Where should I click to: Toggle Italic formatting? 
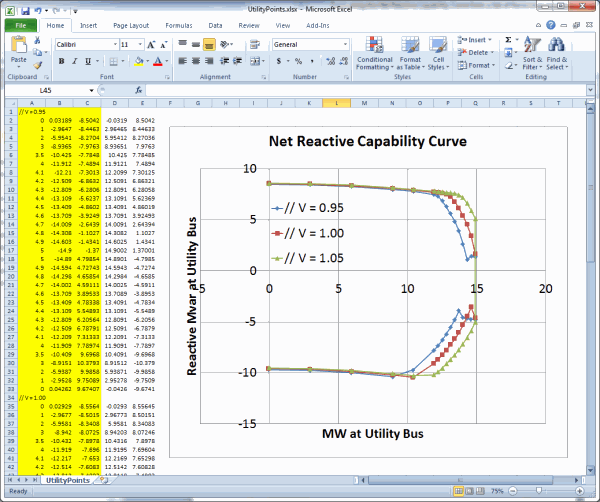tap(75, 61)
